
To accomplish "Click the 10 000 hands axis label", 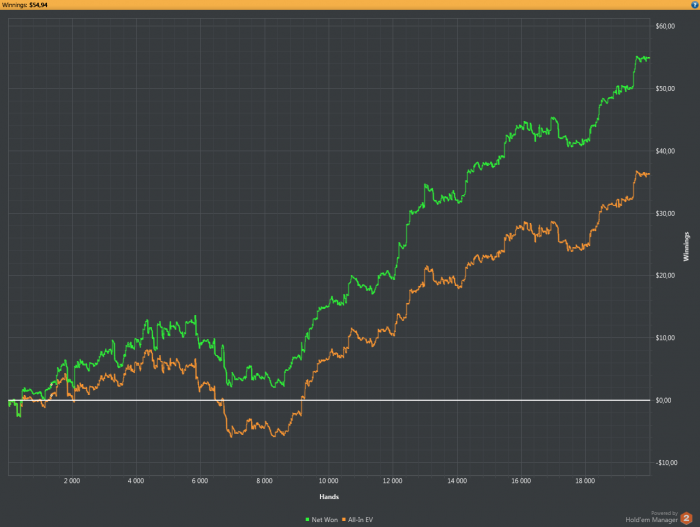I will (328, 481).
